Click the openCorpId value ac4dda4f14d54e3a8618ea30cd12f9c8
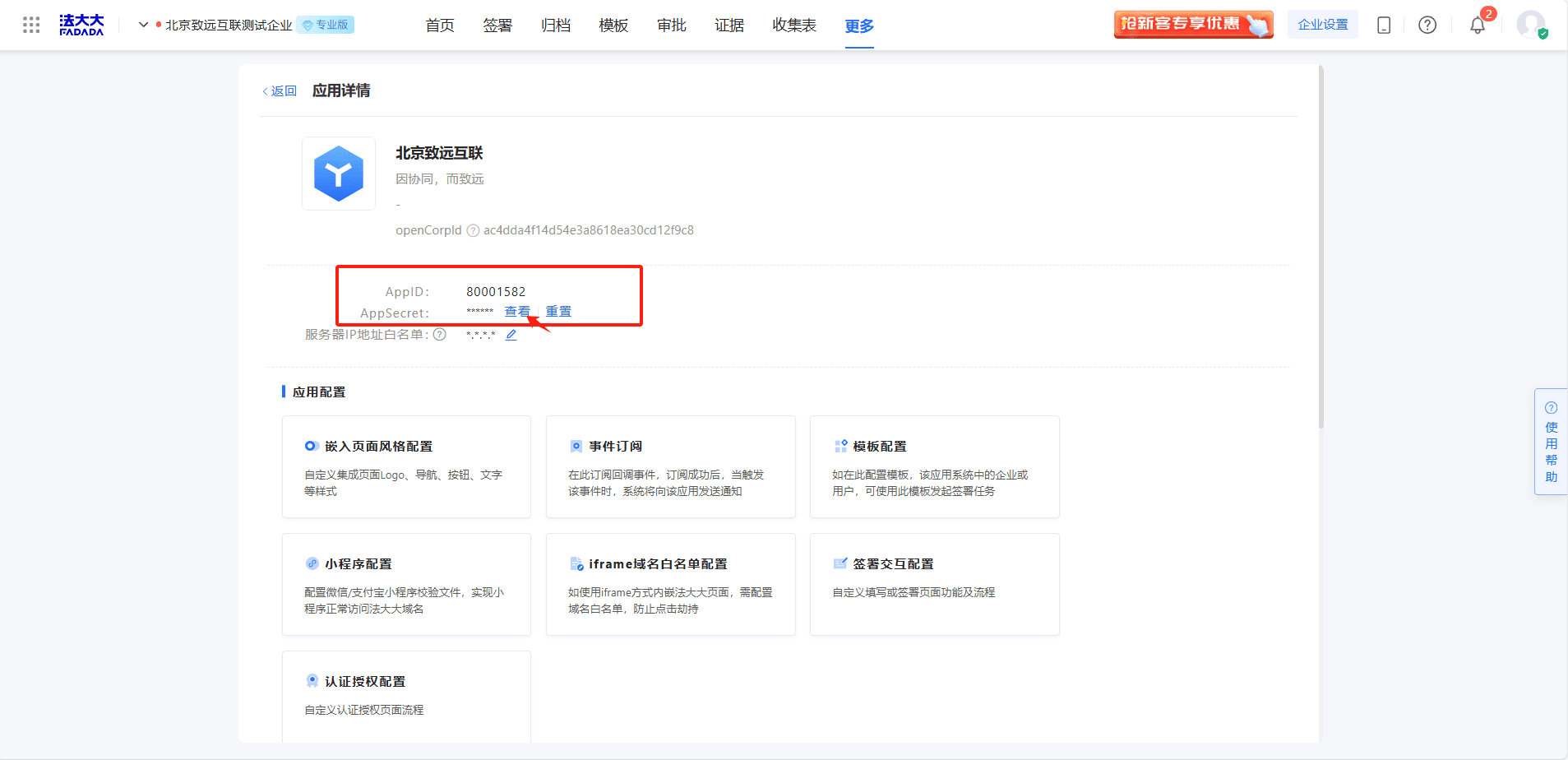 point(589,230)
